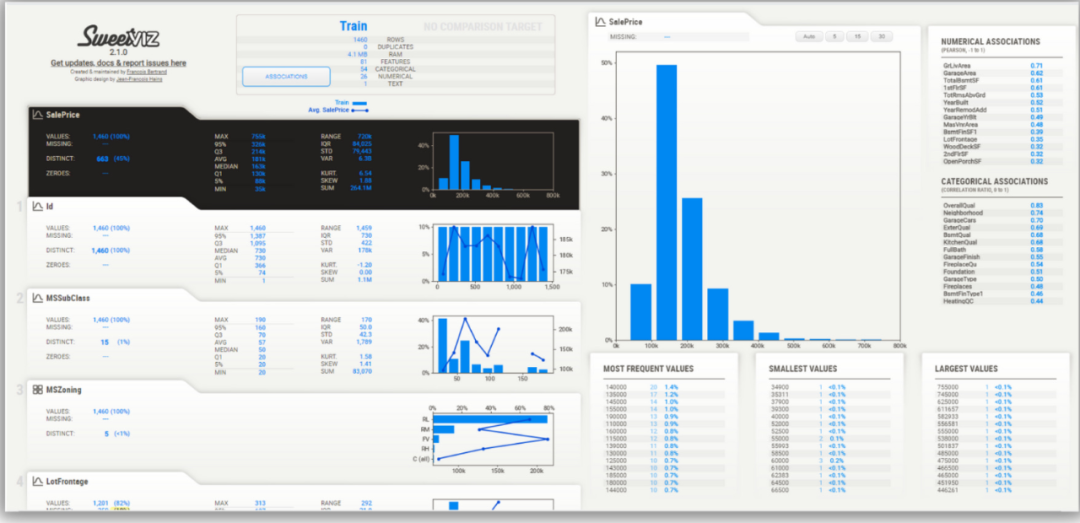The width and height of the screenshot is (1080, 523).
Task: Open 'Get updates, docs & report issues here' link
Action: [x=118, y=63]
